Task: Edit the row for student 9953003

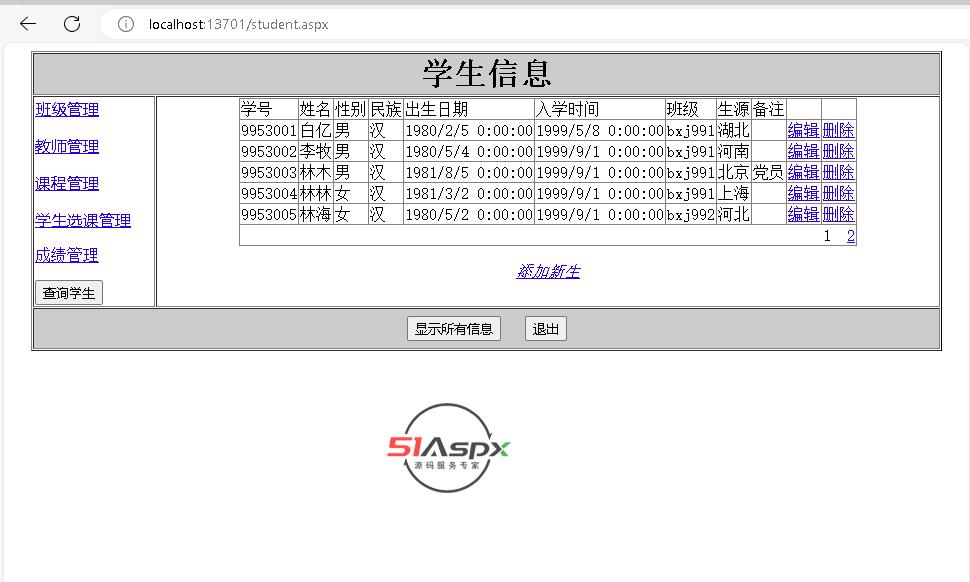Action: tap(803, 172)
